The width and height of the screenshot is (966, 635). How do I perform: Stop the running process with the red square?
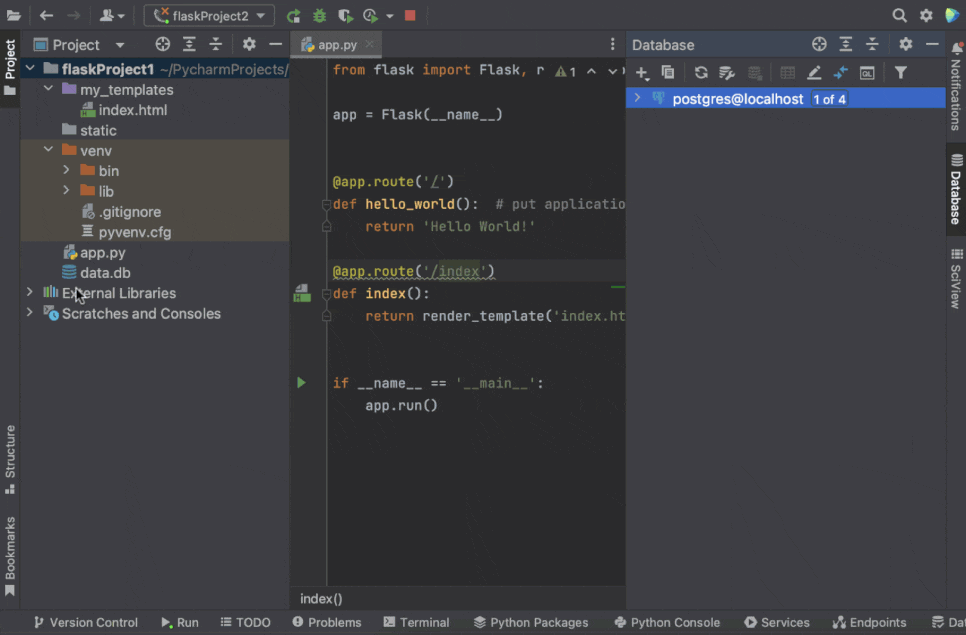[410, 16]
